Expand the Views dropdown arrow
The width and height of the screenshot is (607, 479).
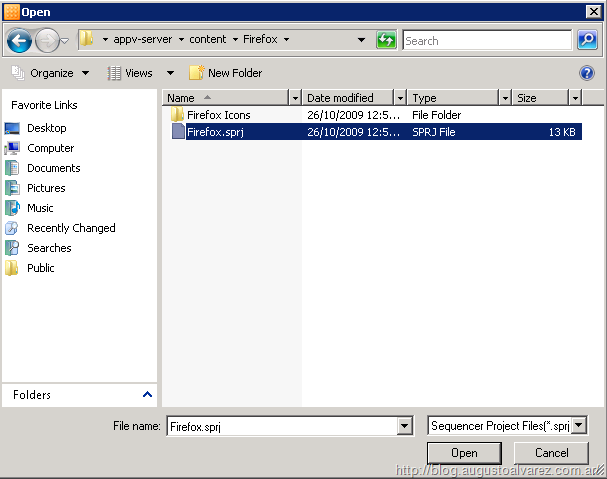[170, 73]
